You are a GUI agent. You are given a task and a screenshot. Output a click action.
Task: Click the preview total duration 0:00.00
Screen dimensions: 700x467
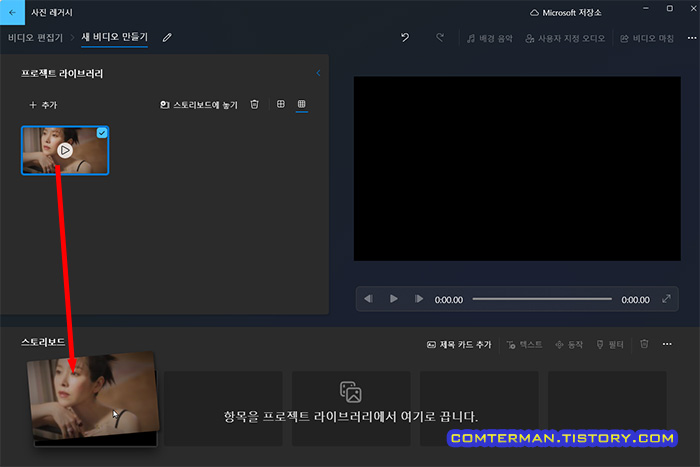pos(635,300)
